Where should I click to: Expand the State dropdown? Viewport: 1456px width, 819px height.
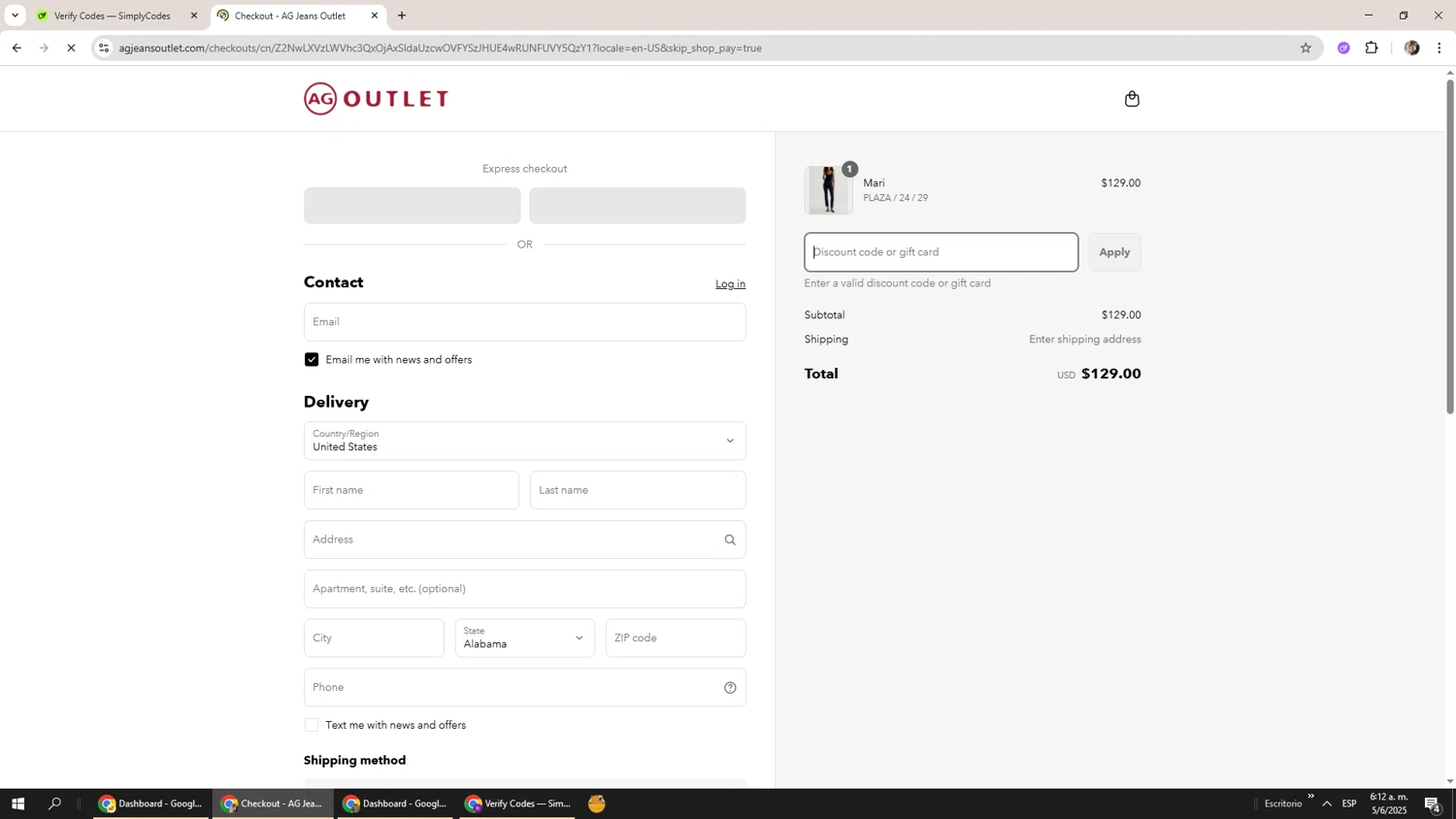click(x=524, y=639)
